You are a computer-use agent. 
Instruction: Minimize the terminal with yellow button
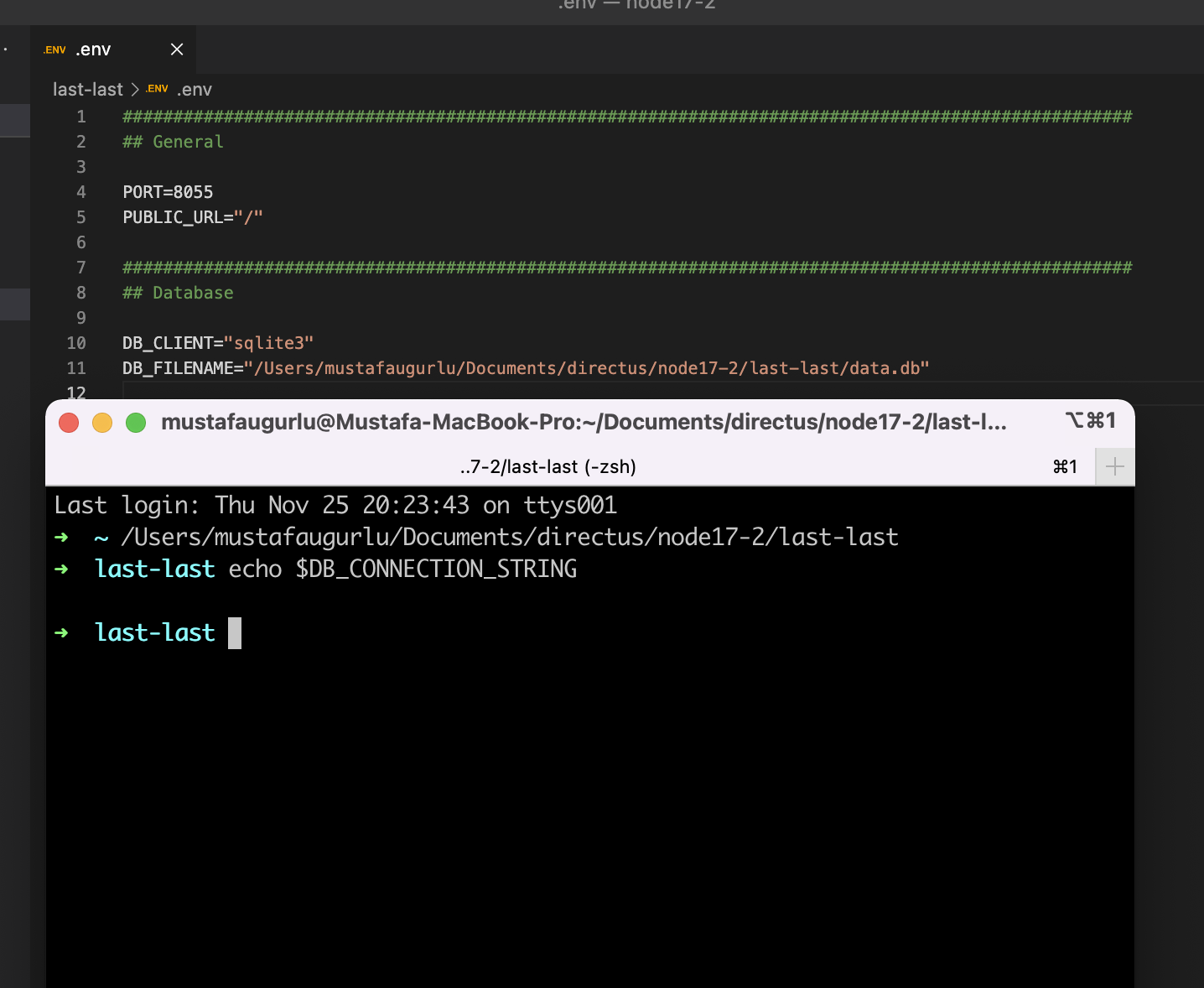102,423
